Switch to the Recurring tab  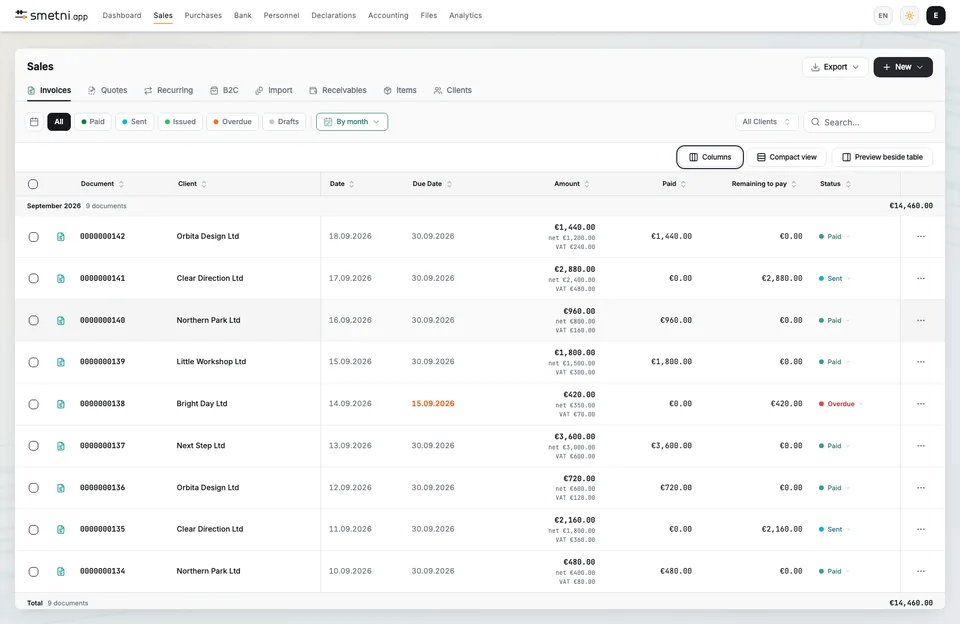168,90
